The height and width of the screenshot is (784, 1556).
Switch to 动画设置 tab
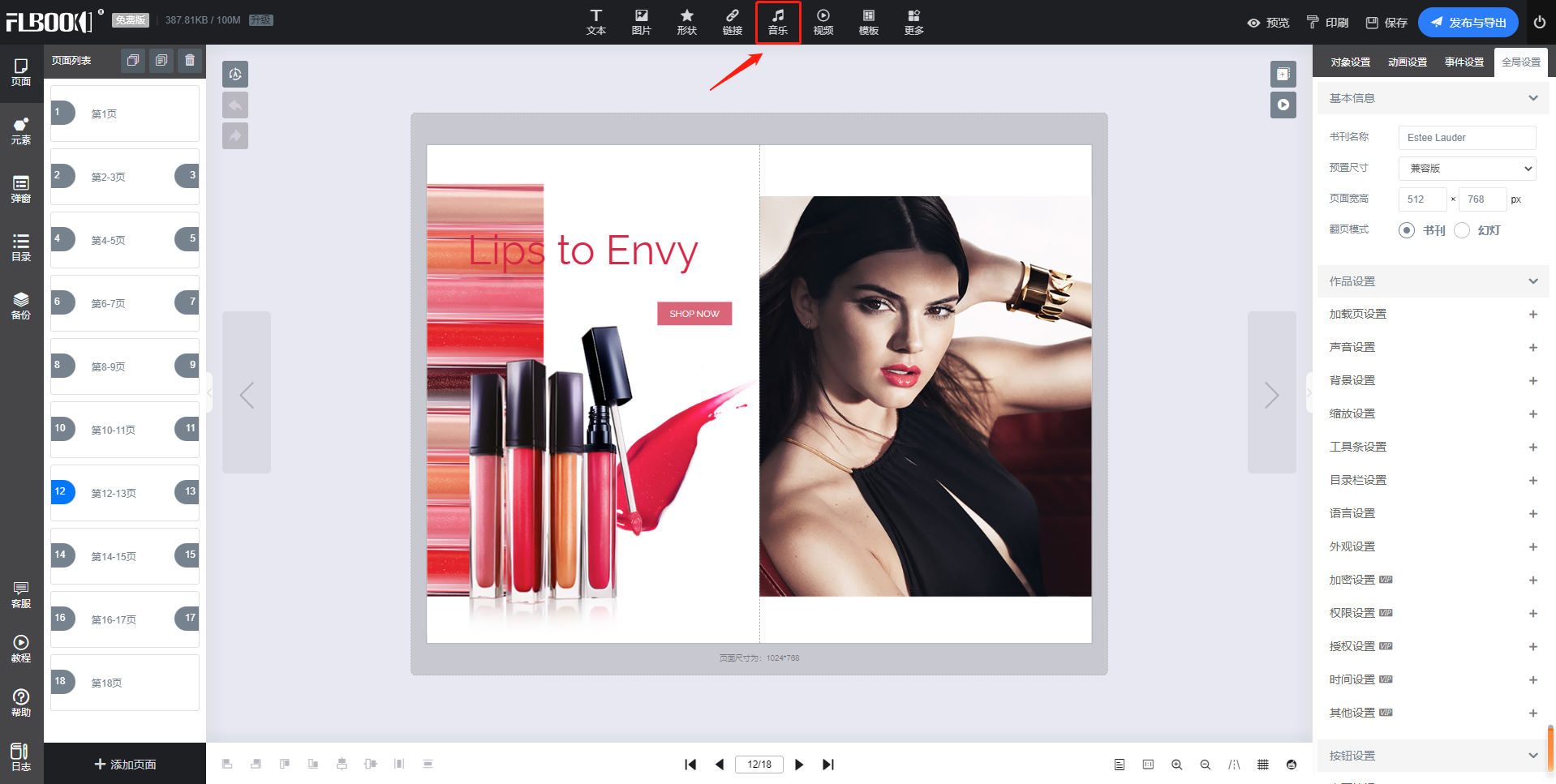1408,62
